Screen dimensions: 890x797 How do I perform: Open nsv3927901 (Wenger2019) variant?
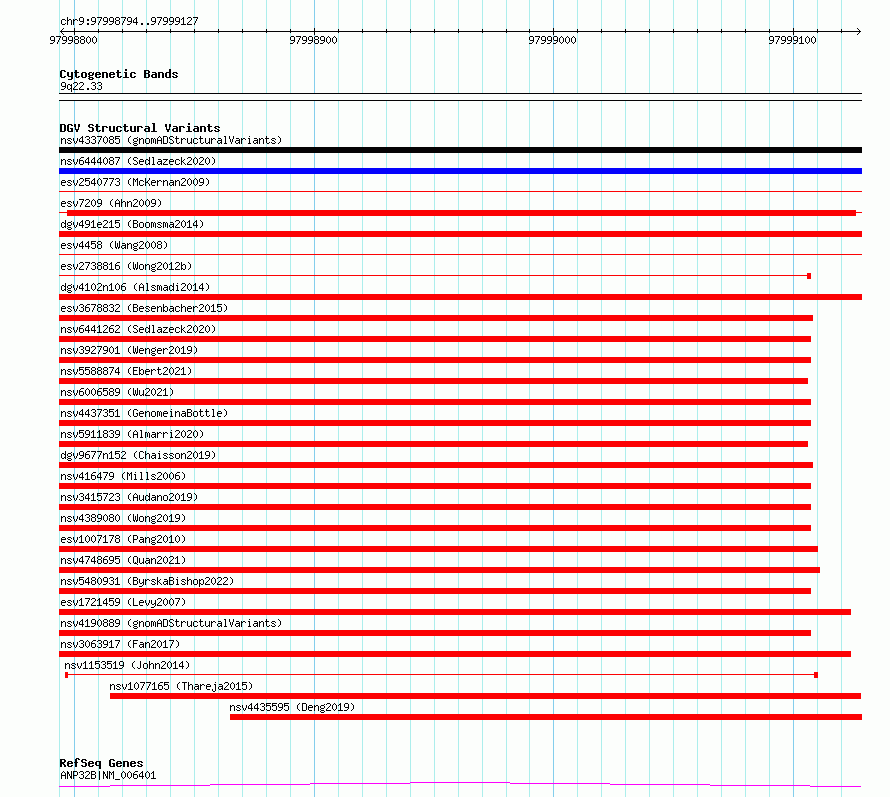(129, 350)
